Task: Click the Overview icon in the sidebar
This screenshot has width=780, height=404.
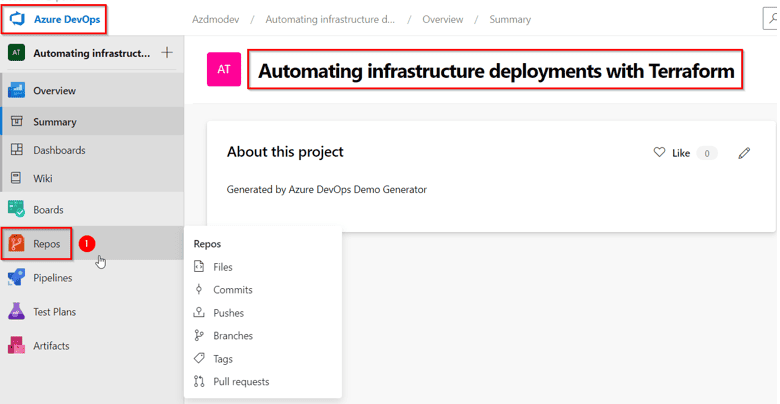Action: coord(17,91)
